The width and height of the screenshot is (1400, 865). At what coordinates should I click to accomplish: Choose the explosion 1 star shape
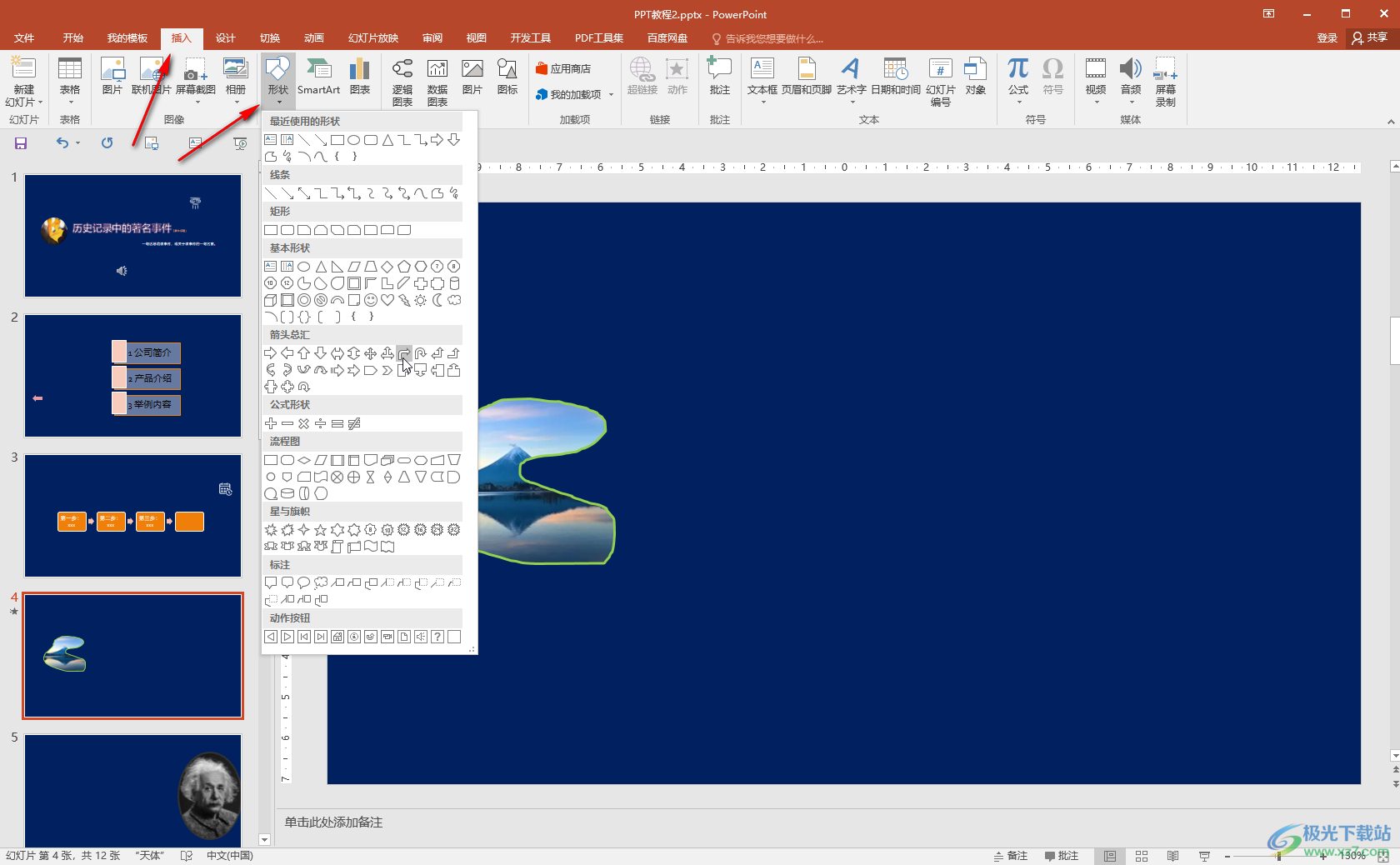(271, 530)
